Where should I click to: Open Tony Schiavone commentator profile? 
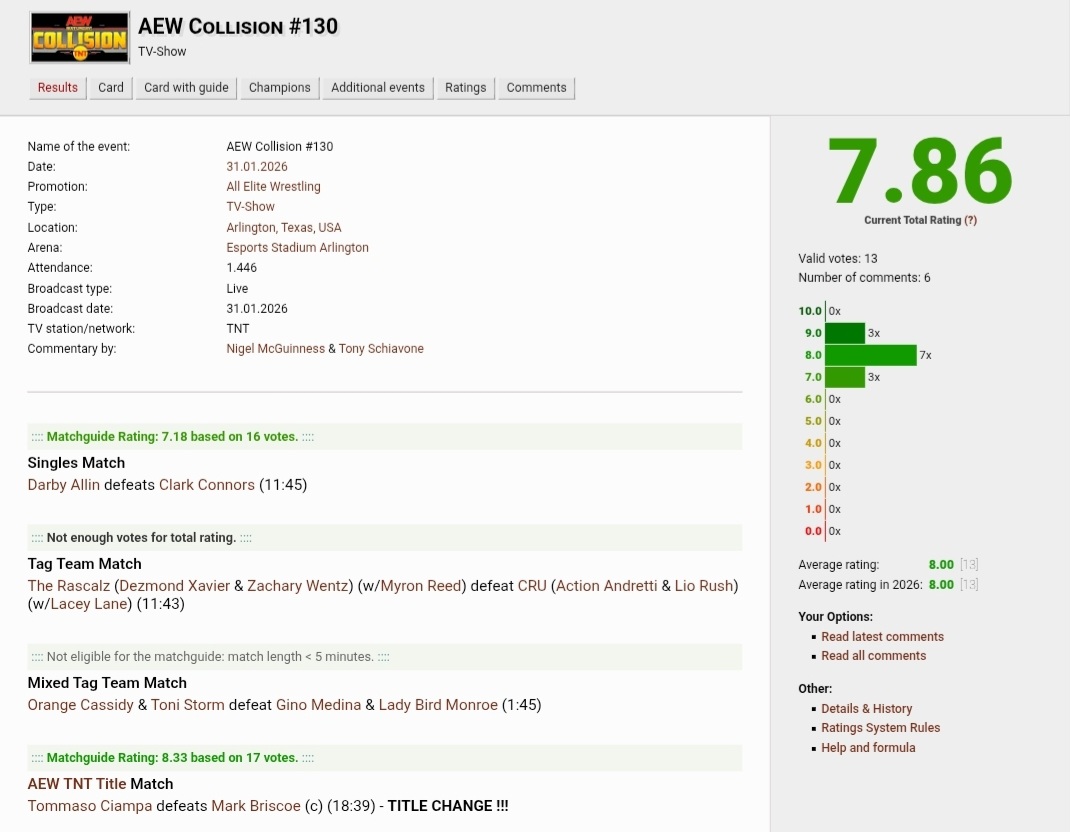tap(381, 349)
